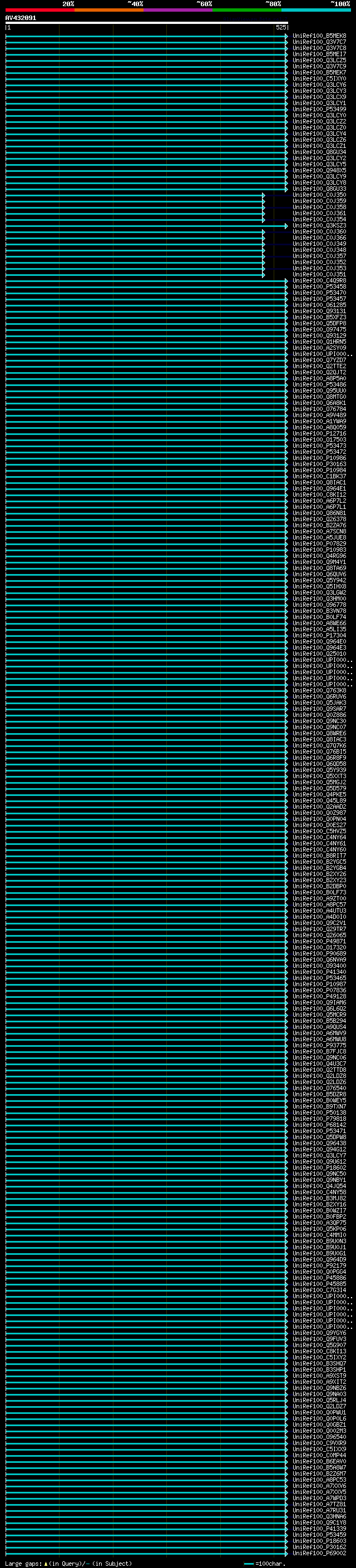The image size is (356, 1568).
Task: Open hit UniRef100_C0J359
Action: (319, 201)
